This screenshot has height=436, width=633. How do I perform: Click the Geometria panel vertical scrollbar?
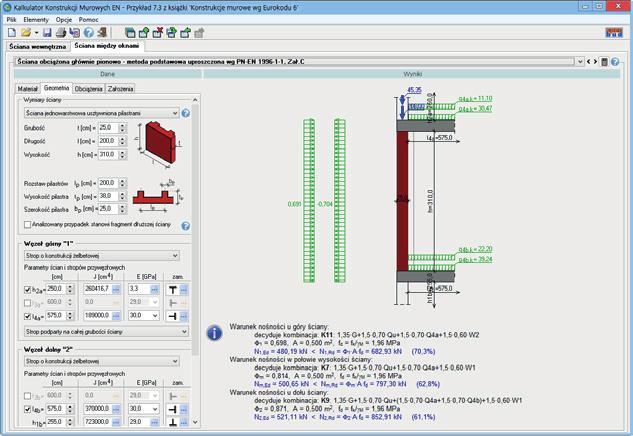(195, 230)
